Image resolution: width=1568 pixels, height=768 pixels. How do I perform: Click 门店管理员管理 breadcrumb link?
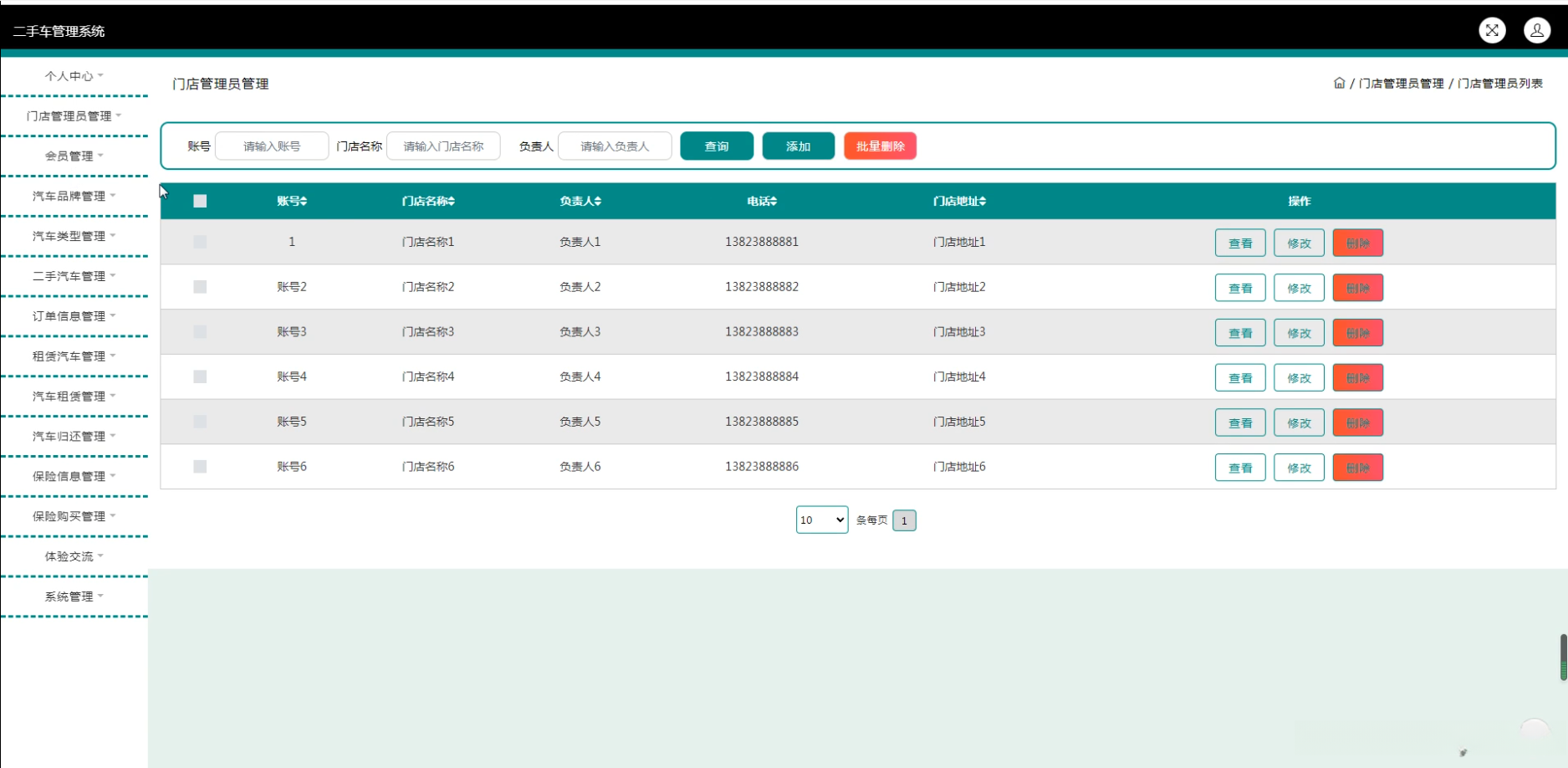pos(1401,83)
